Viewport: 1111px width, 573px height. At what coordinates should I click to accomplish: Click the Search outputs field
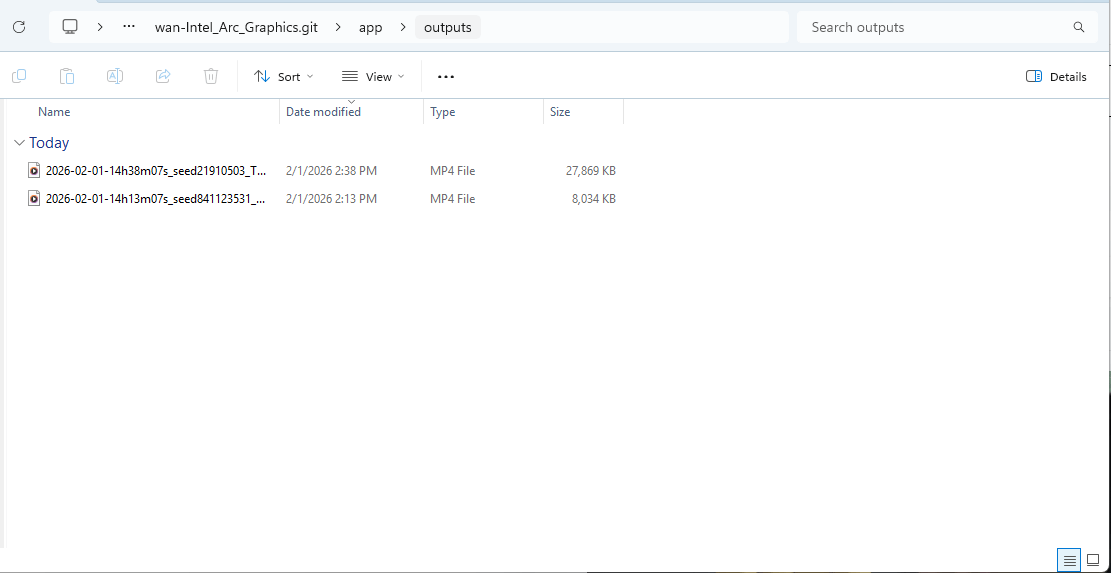pos(947,28)
